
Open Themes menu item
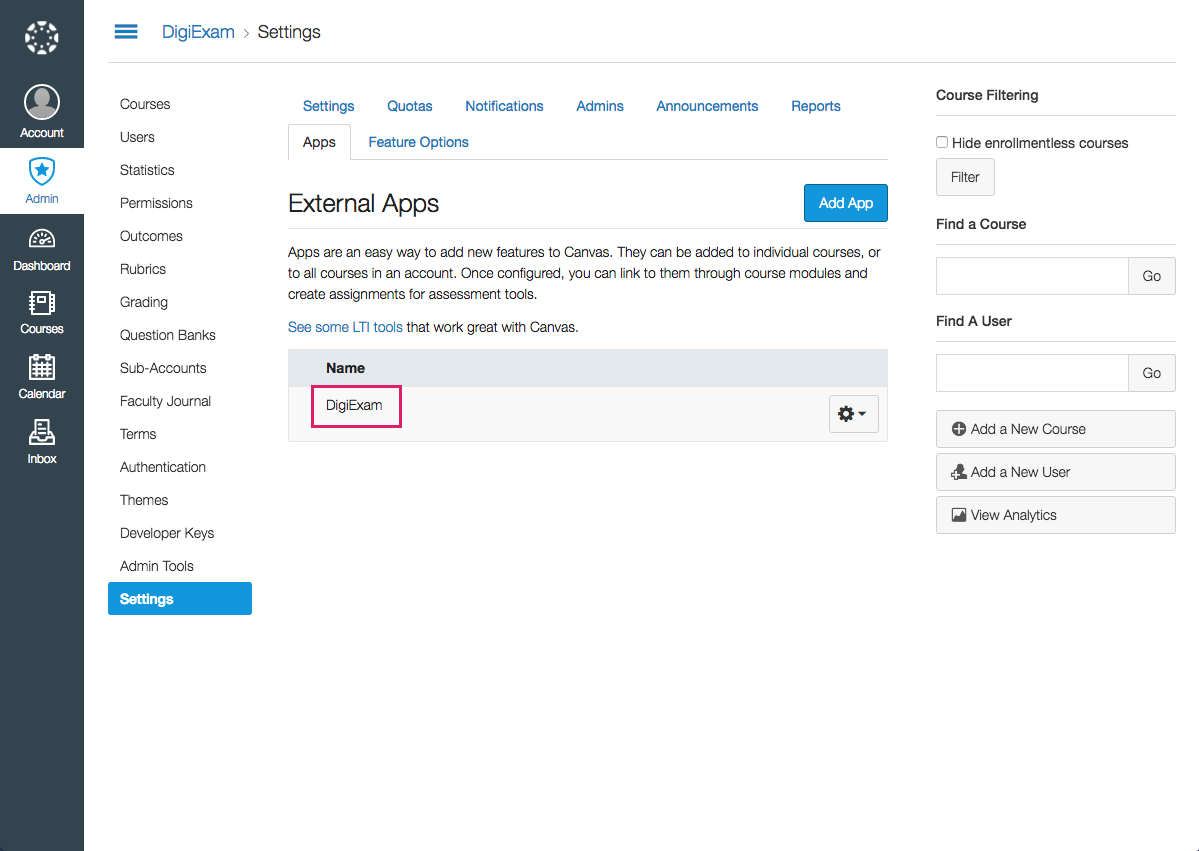(144, 499)
